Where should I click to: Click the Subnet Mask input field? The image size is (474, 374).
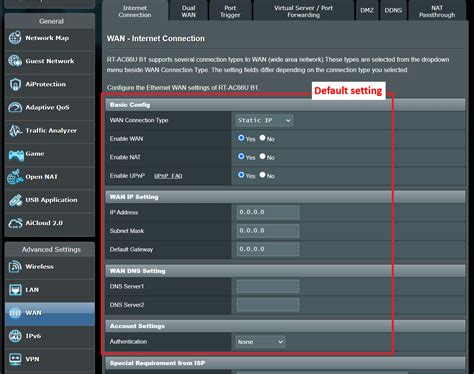pos(268,231)
